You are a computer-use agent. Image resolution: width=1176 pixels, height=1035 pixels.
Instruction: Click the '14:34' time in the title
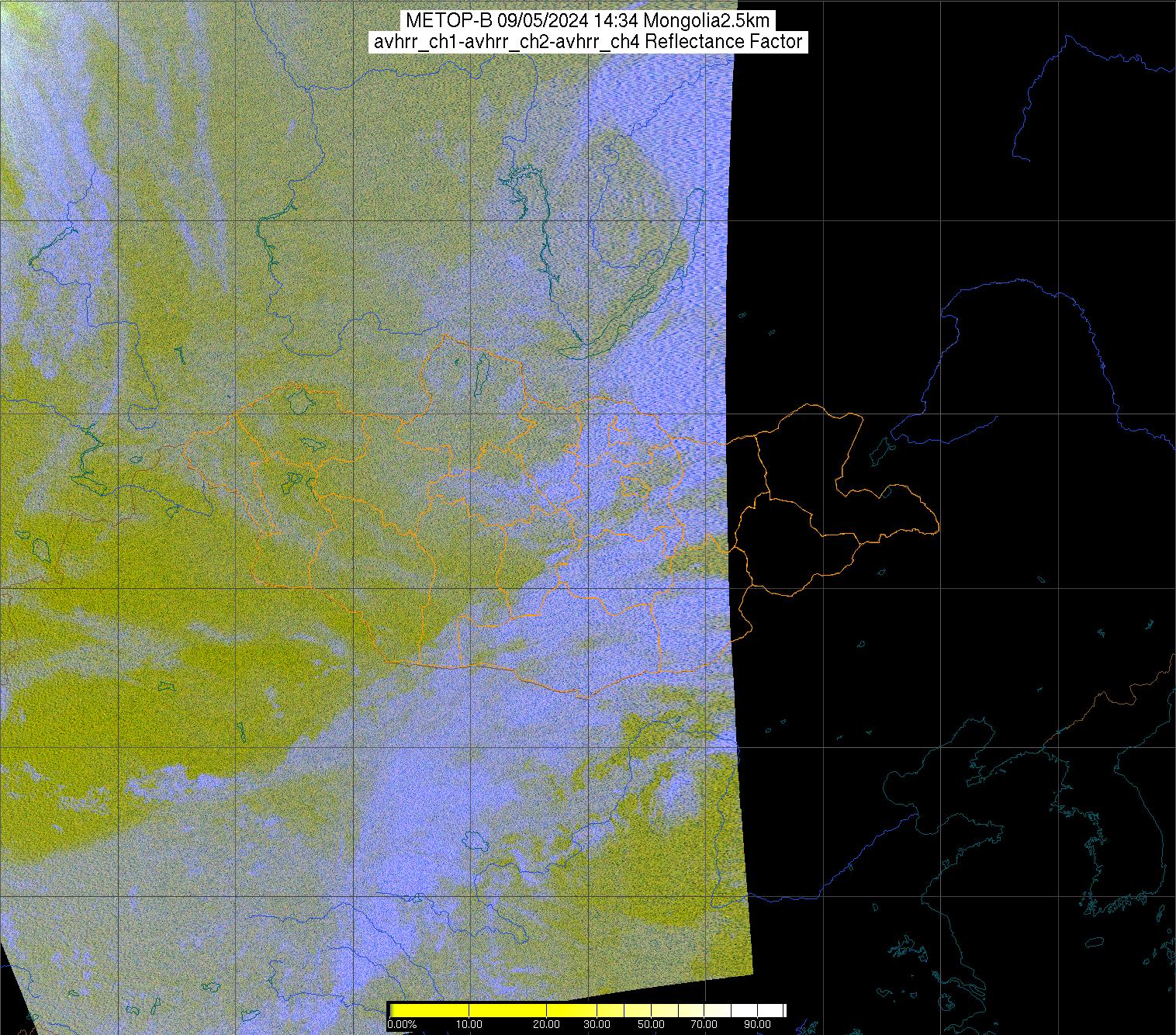click(x=617, y=21)
